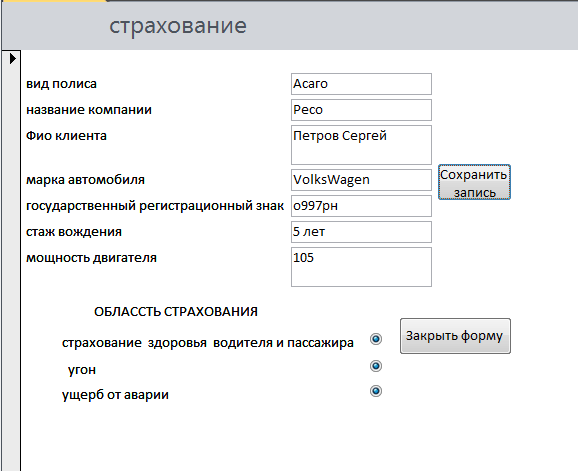The height and width of the screenshot is (471, 578).
Task: Click the 'название компании' field containing Ресо
Action: point(361,110)
